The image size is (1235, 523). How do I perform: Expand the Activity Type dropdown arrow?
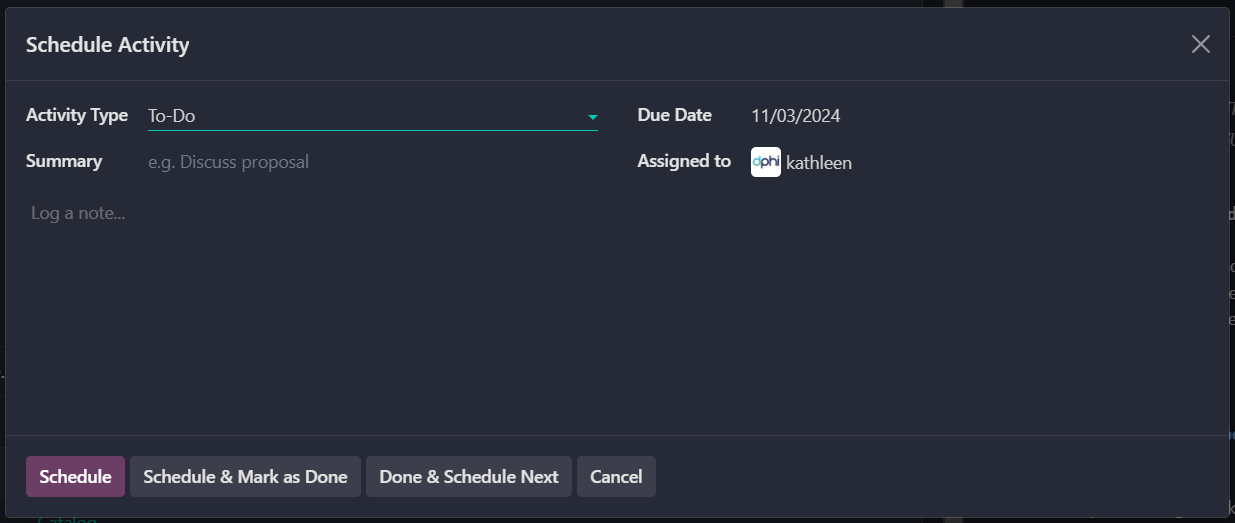592,117
